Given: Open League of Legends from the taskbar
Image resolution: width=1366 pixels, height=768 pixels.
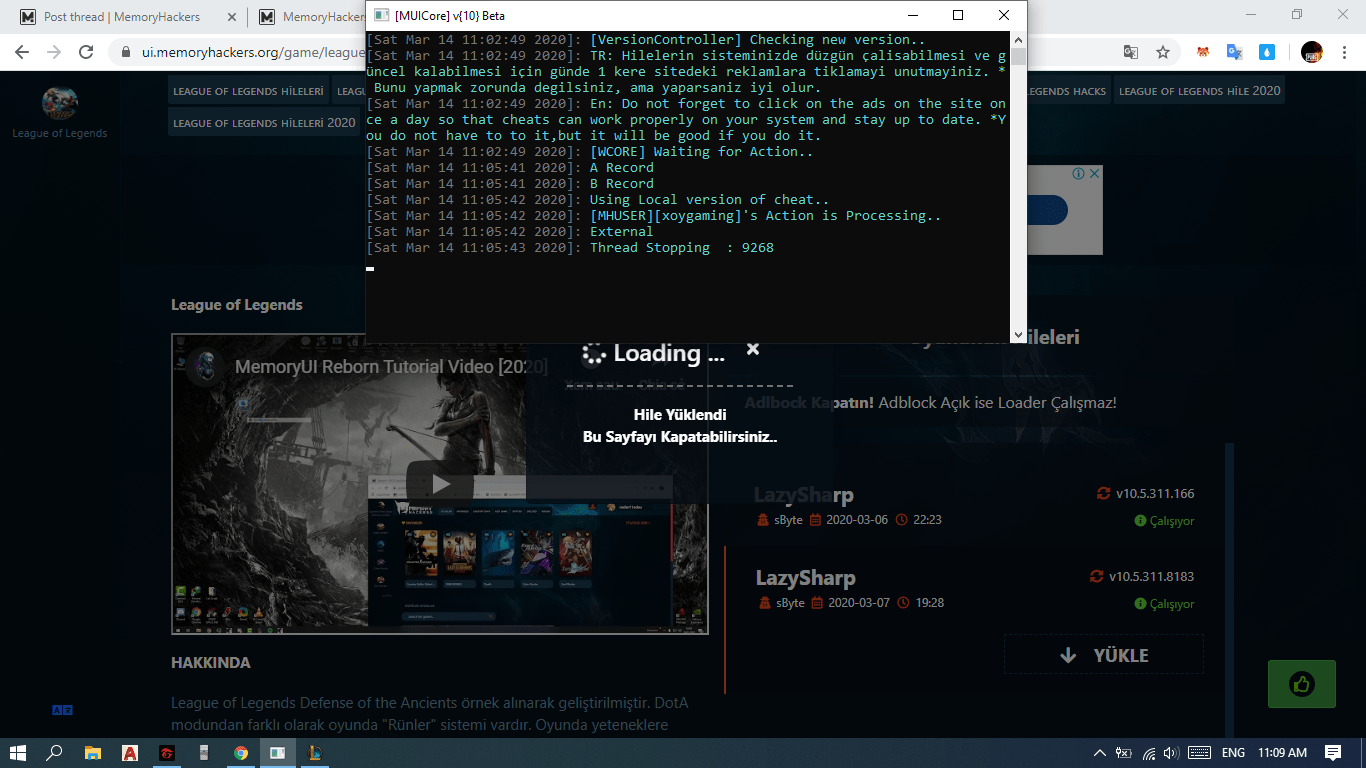Looking at the screenshot, I should (315, 753).
